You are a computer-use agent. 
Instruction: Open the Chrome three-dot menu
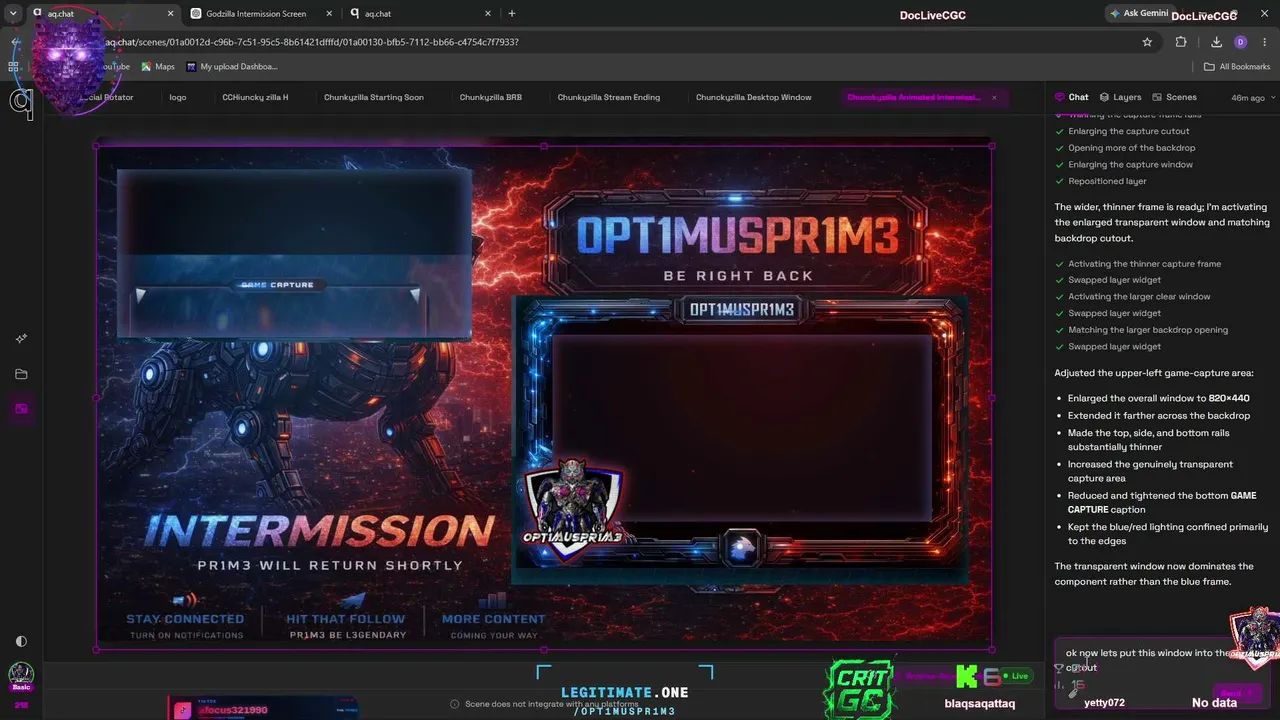(1265, 42)
